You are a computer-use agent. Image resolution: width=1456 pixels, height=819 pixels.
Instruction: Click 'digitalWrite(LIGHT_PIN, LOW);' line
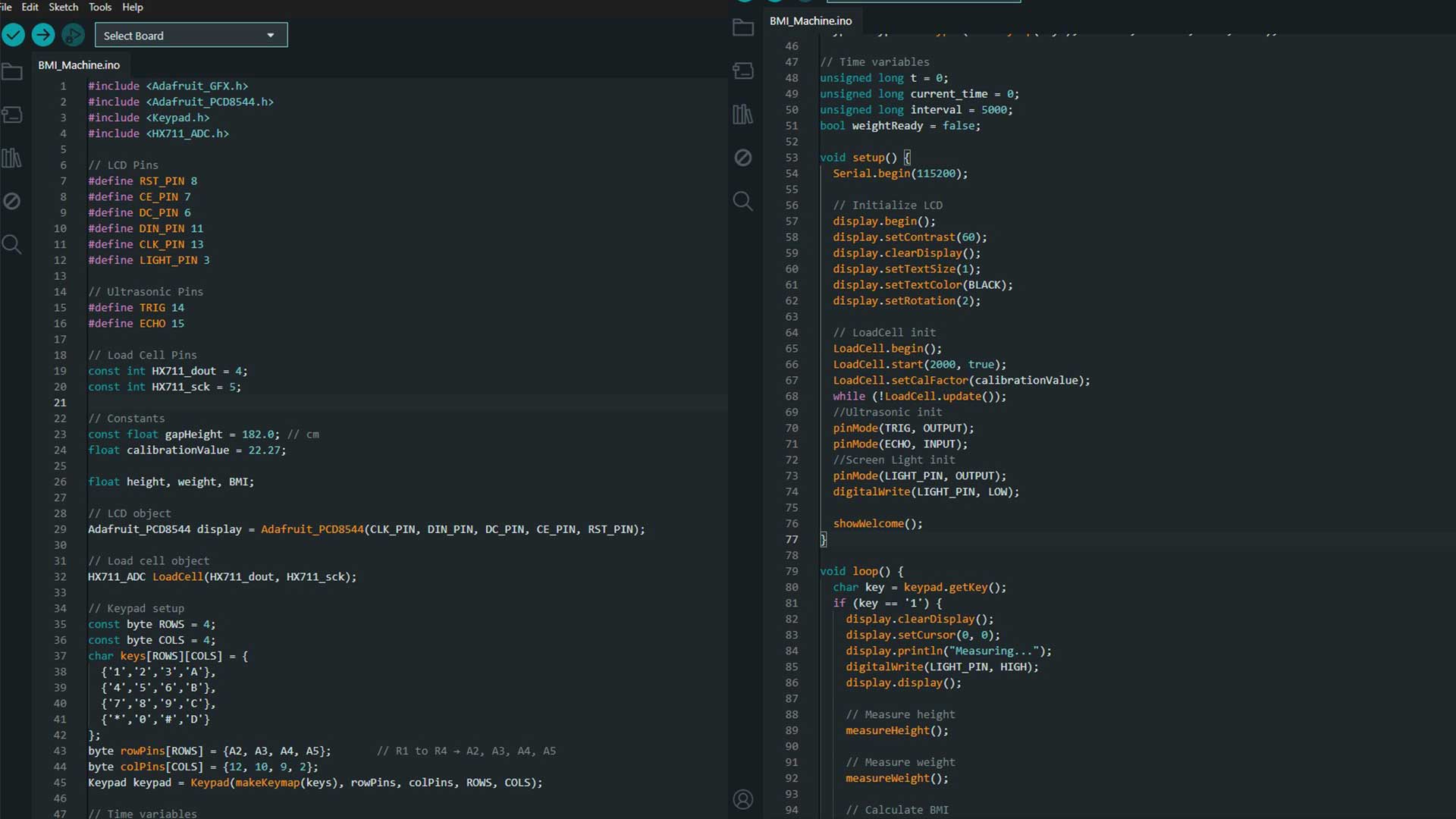tap(926, 492)
